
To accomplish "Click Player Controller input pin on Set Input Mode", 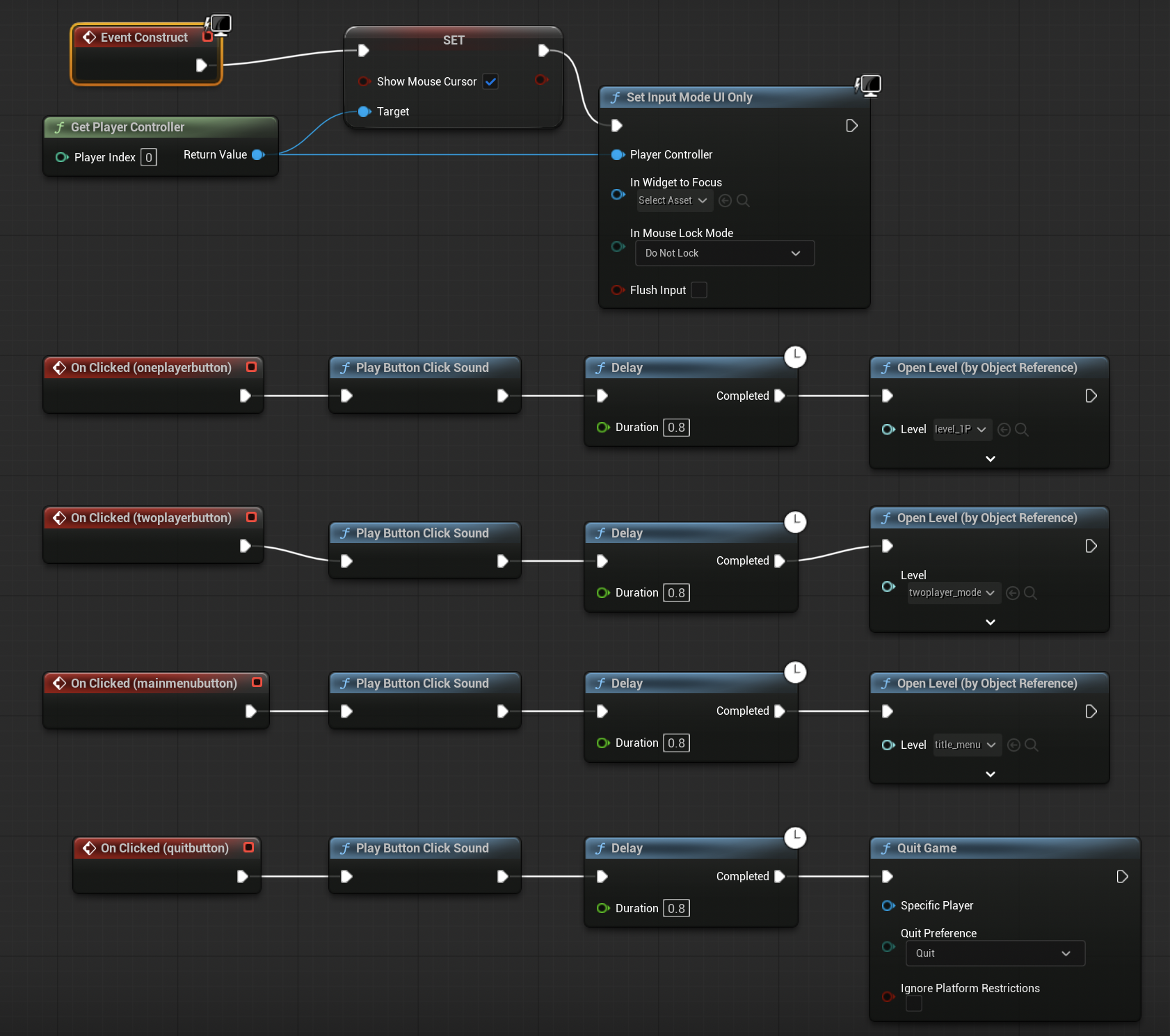I will 618,154.
